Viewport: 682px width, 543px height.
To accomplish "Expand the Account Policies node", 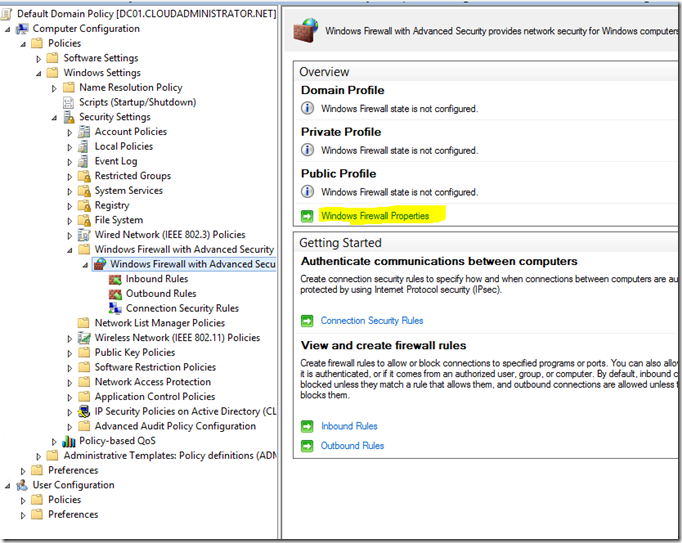I will 70,132.
